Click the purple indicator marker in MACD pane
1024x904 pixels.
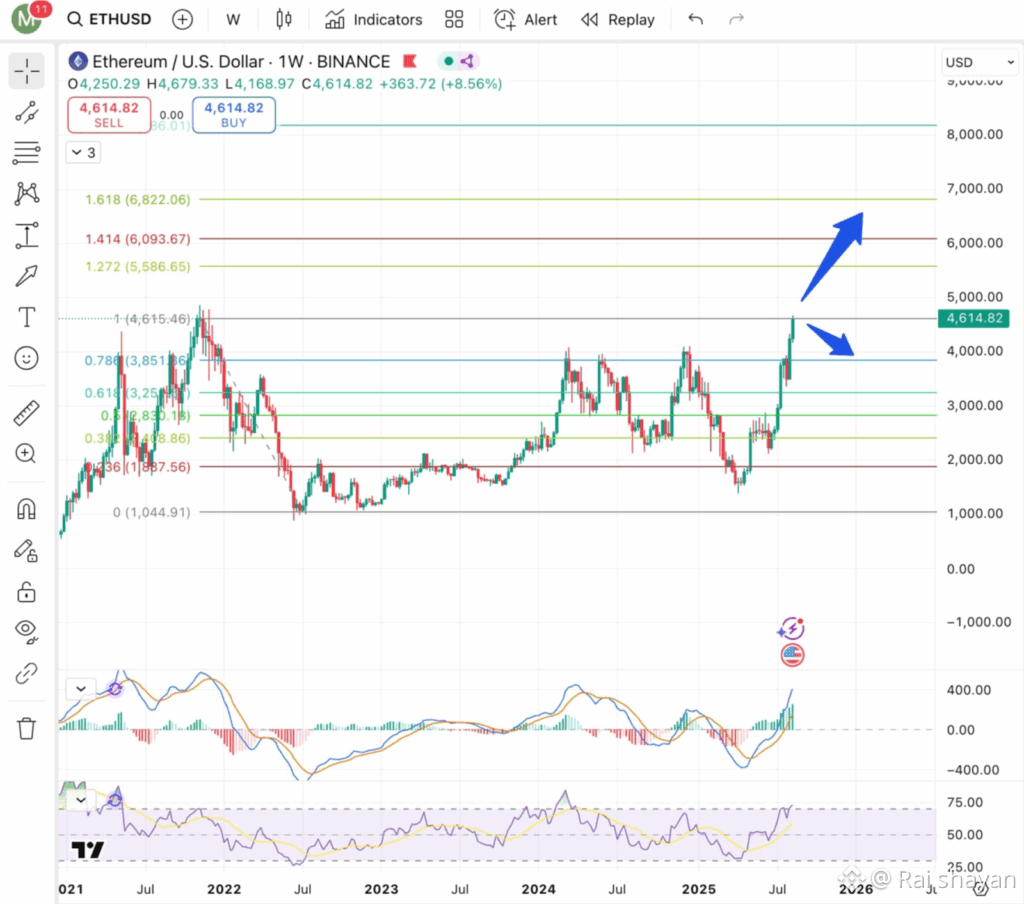(x=115, y=688)
